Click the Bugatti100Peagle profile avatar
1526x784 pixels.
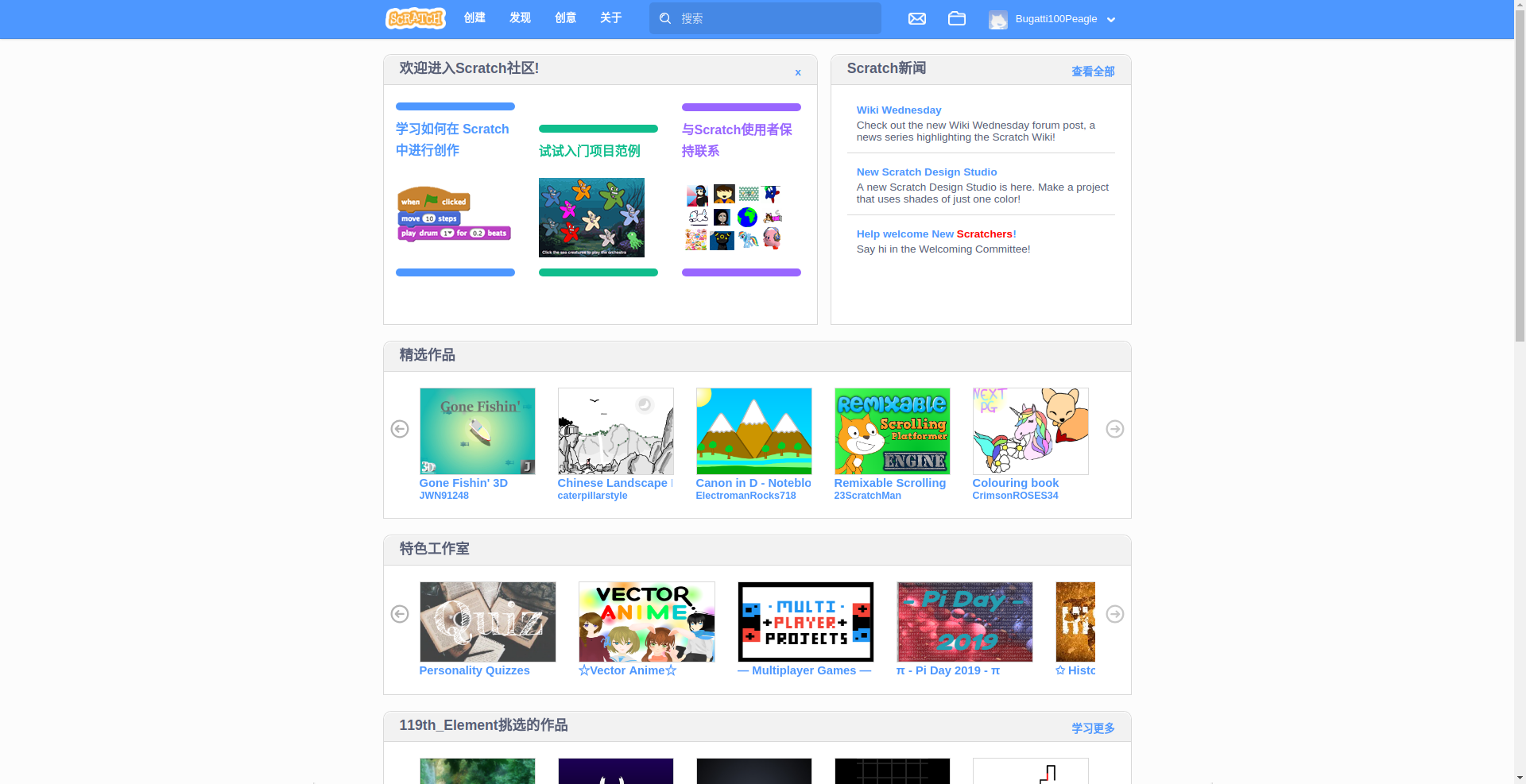pos(997,19)
